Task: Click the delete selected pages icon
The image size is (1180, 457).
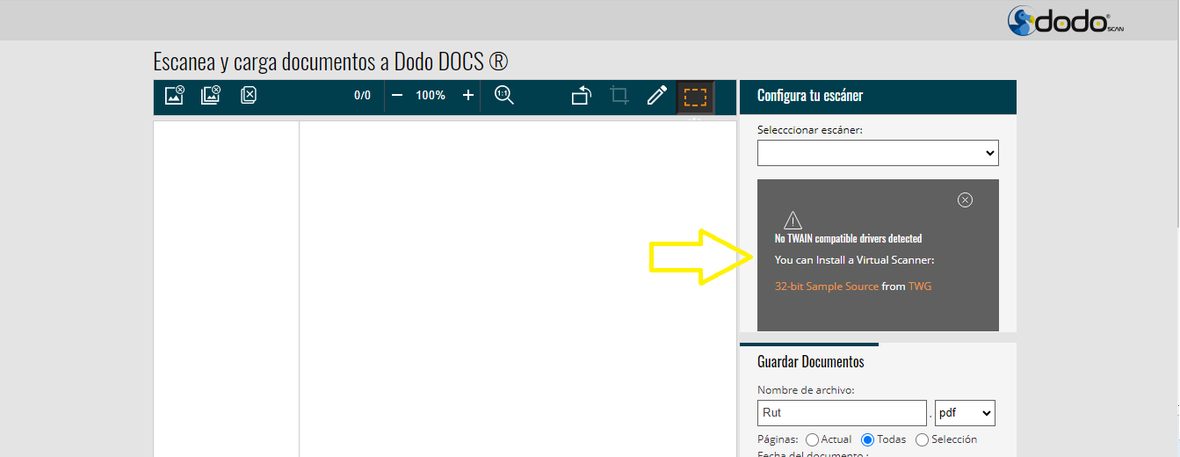Action: pyautogui.click(x=248, y=95)
